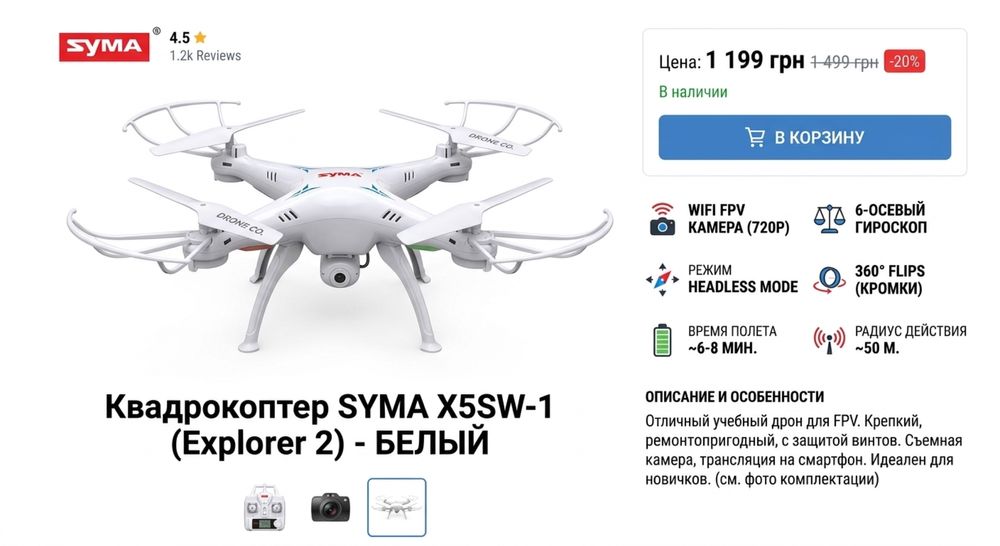Screen dimensions: 1000x546
Task: Click the green battery flight time icon
Action: click(662, 340)
